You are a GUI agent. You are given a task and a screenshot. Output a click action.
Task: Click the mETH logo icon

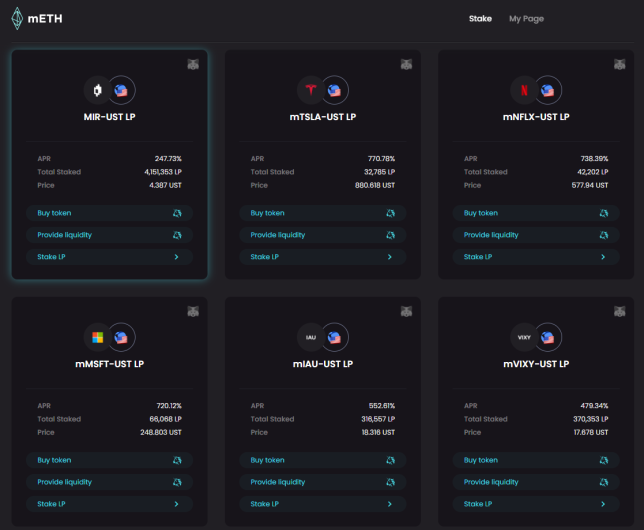click(x=17, y=18)
